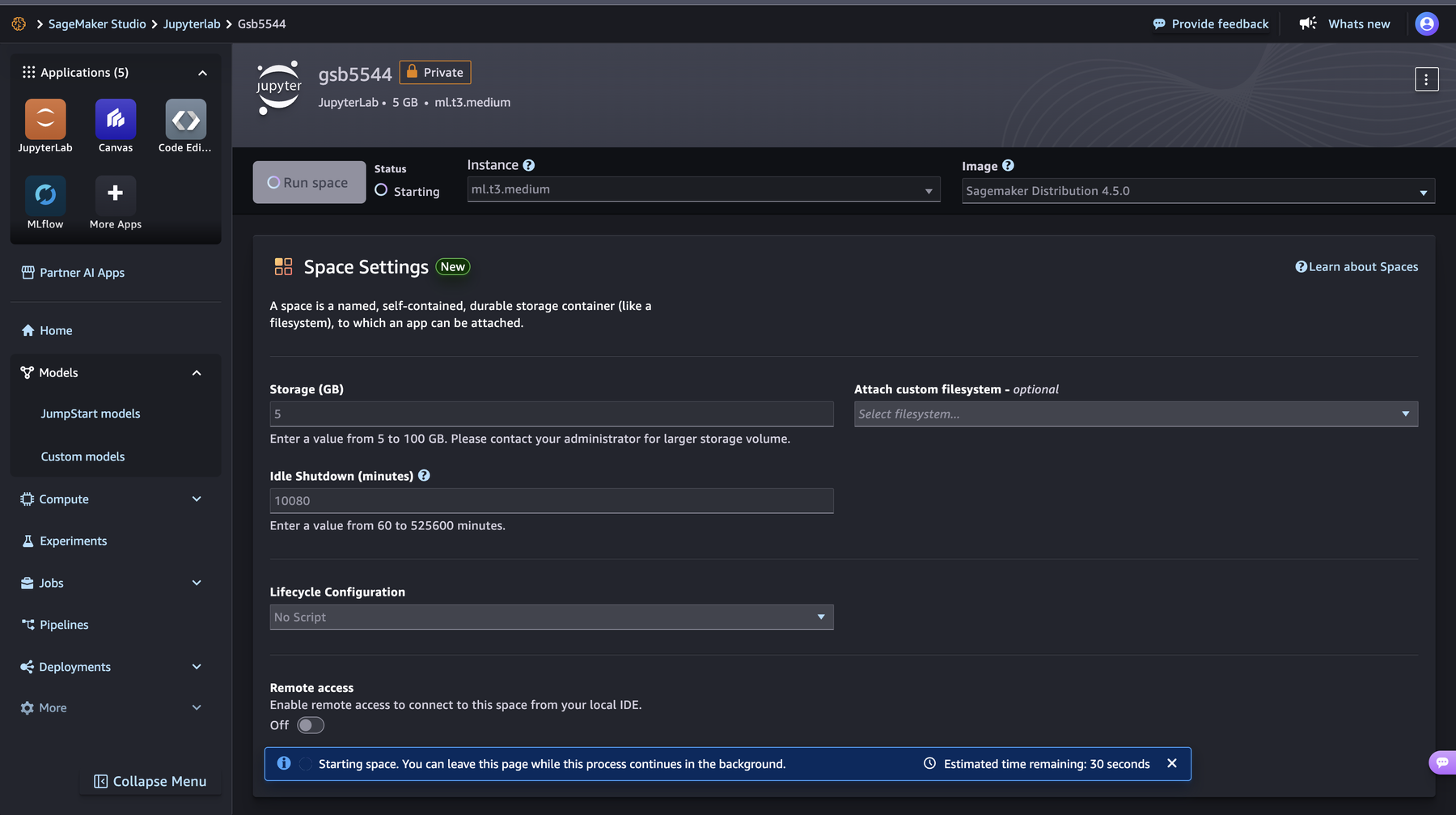Click Whats new link
Viewport: 1456px width, 815px height.
coord(1359,23)
